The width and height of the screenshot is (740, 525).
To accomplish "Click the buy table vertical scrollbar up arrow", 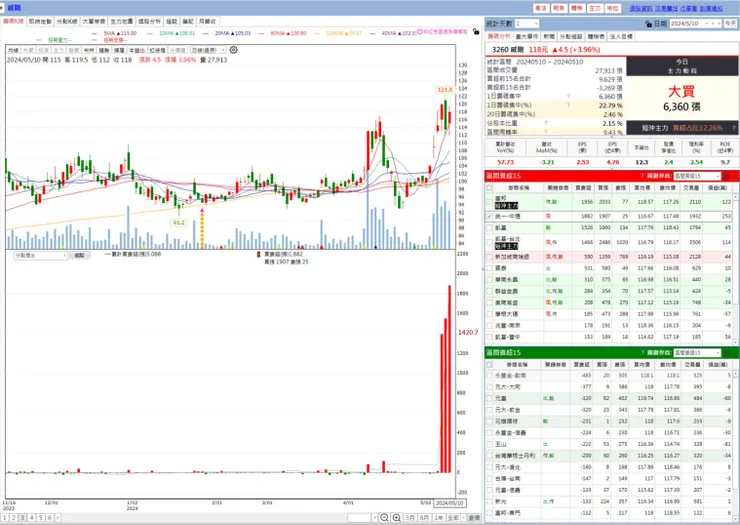I will tap(736, 196).
